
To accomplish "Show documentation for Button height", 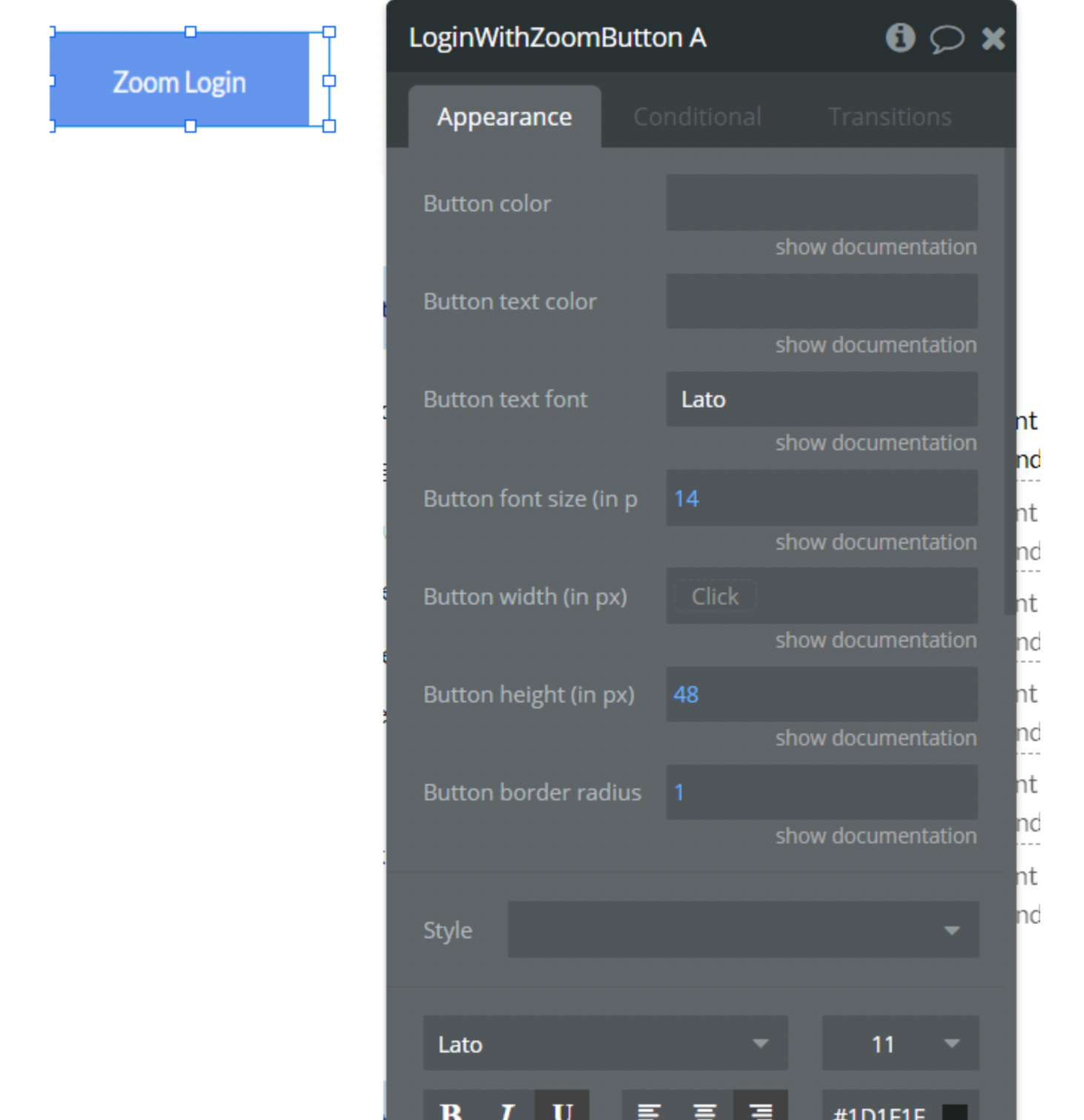I will pyautogui.click(x=876, y=738).
